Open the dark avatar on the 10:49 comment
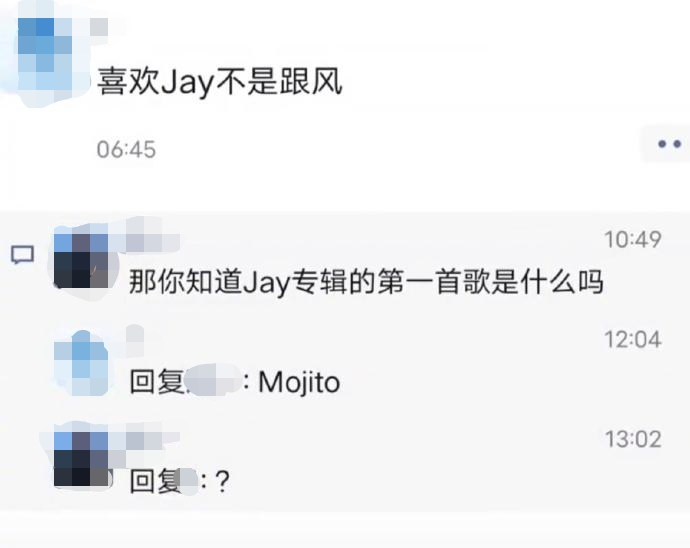This screenshot has width=690, height=548. (x=81, y=261)
